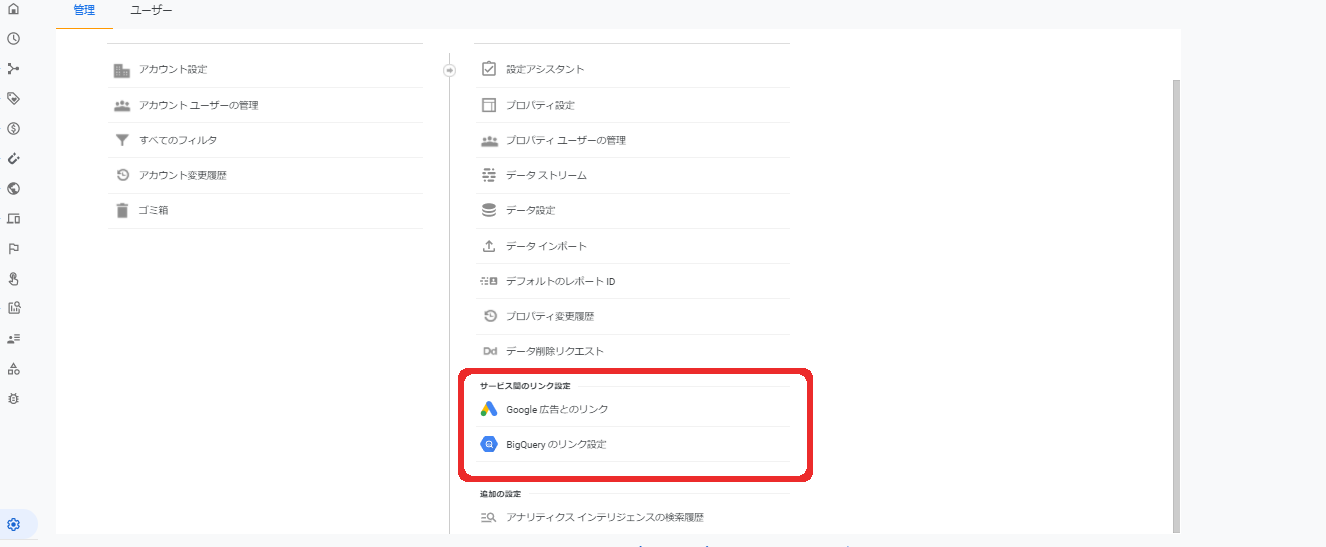Open the ゴミ箱 trash item
1326x547 pixels.
point(153,210)
